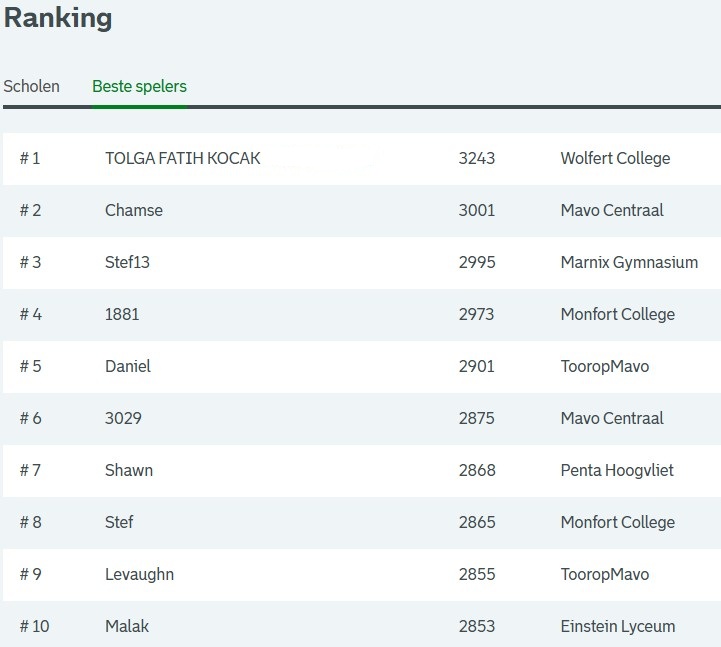Screen dimensions: 721x647
Task: Select Marnix Gymnasium school entry
Action: tap(628, 262)
